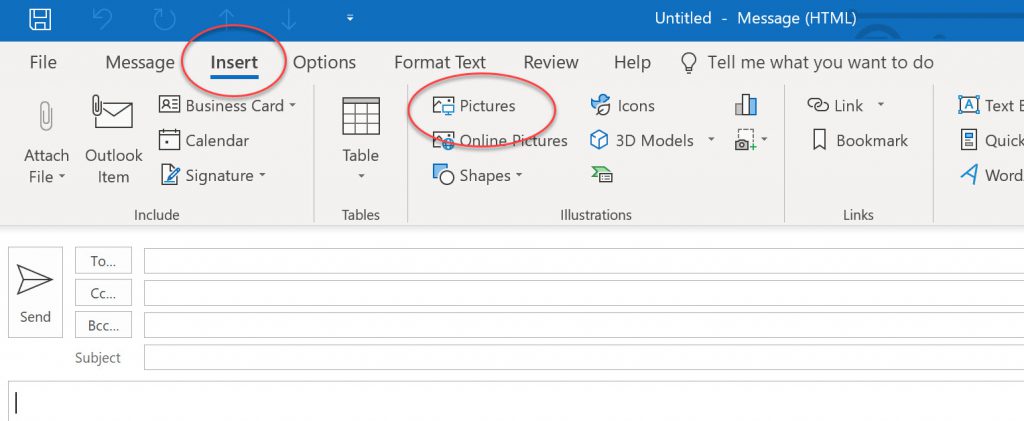Click the Attach File paperclip icon
The width and height of the screenshot is (1024, 421).
click(46, 116)
